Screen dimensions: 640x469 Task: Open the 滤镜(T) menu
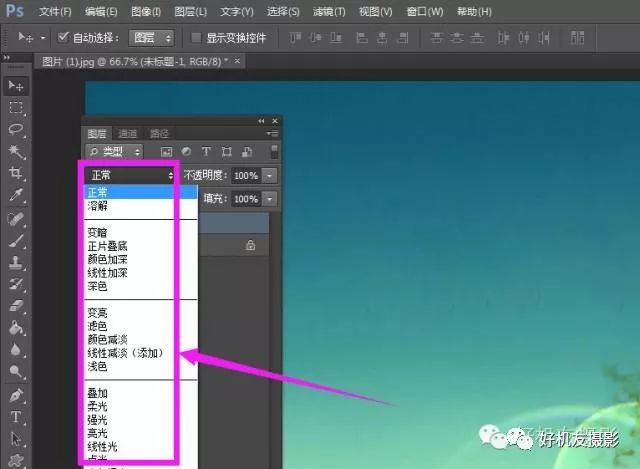click(329, 11)
